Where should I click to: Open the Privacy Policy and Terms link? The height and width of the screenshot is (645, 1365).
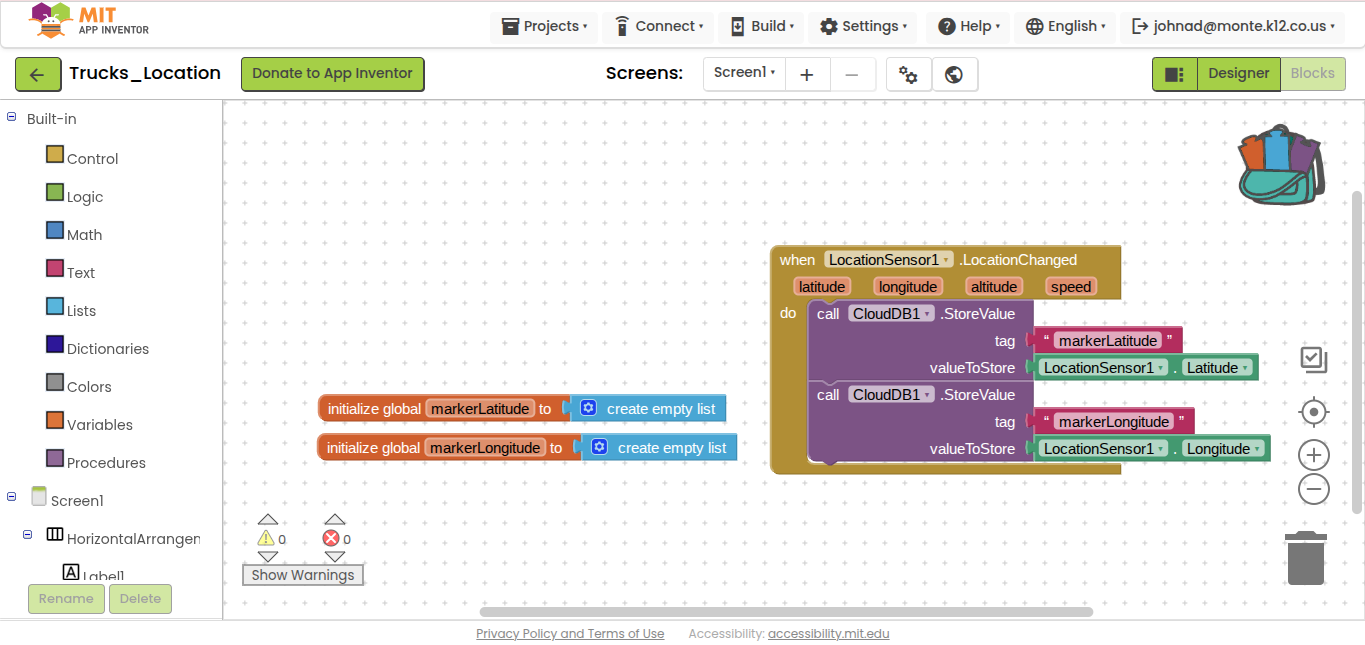(x=570, y=633)
